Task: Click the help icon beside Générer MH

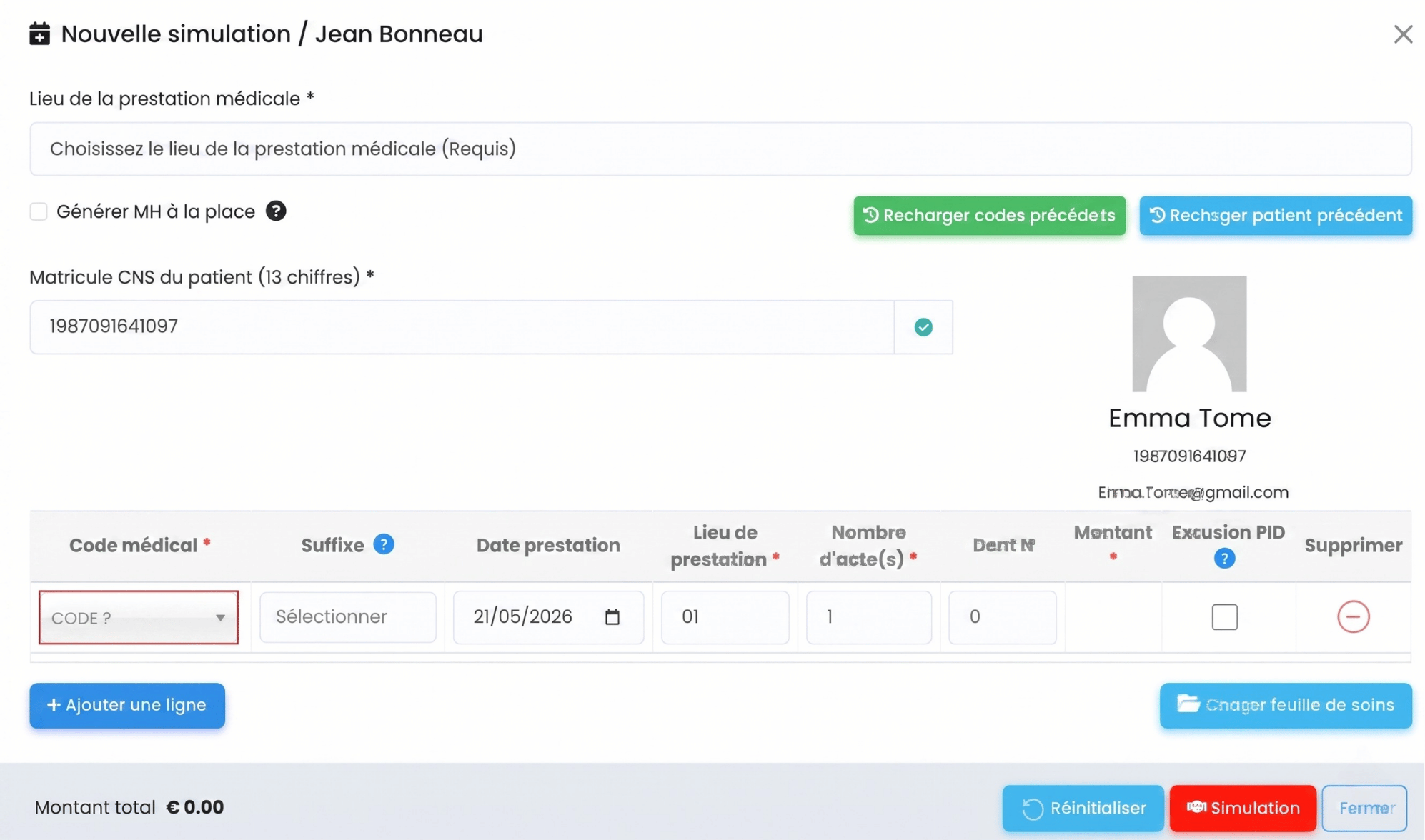Action: (x=276, y=211)
